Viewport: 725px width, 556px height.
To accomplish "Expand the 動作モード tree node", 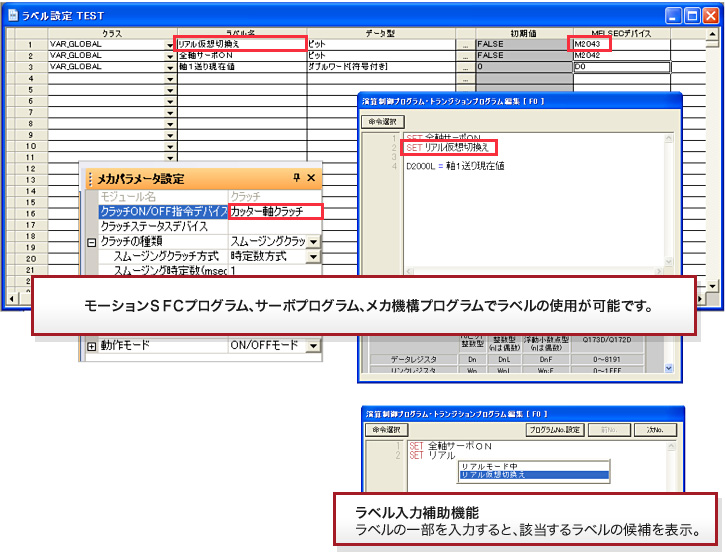I will (x=91, y=346).
